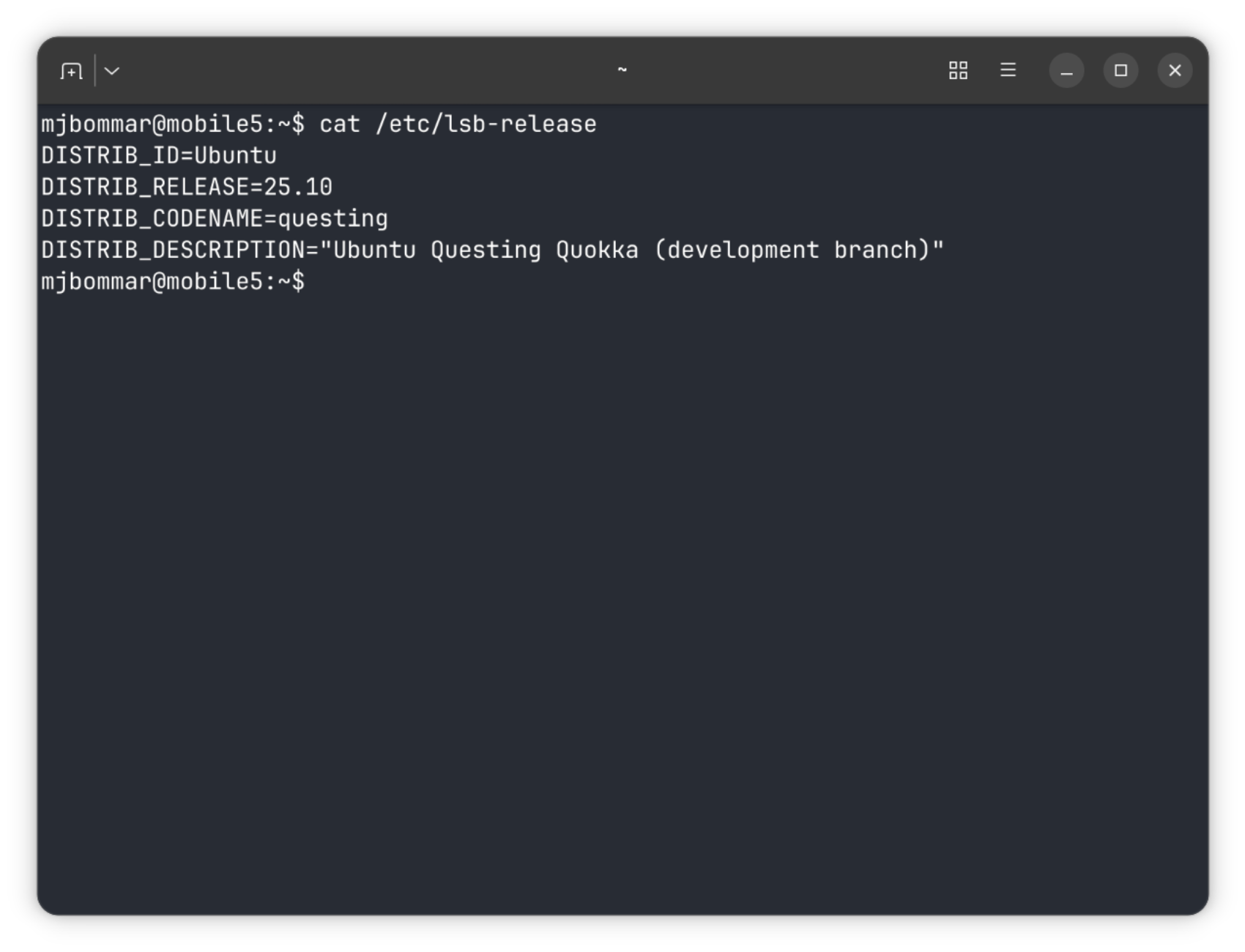Click the "~" window title
This screenshot has width=1245, height=952.
pos(622,70)
